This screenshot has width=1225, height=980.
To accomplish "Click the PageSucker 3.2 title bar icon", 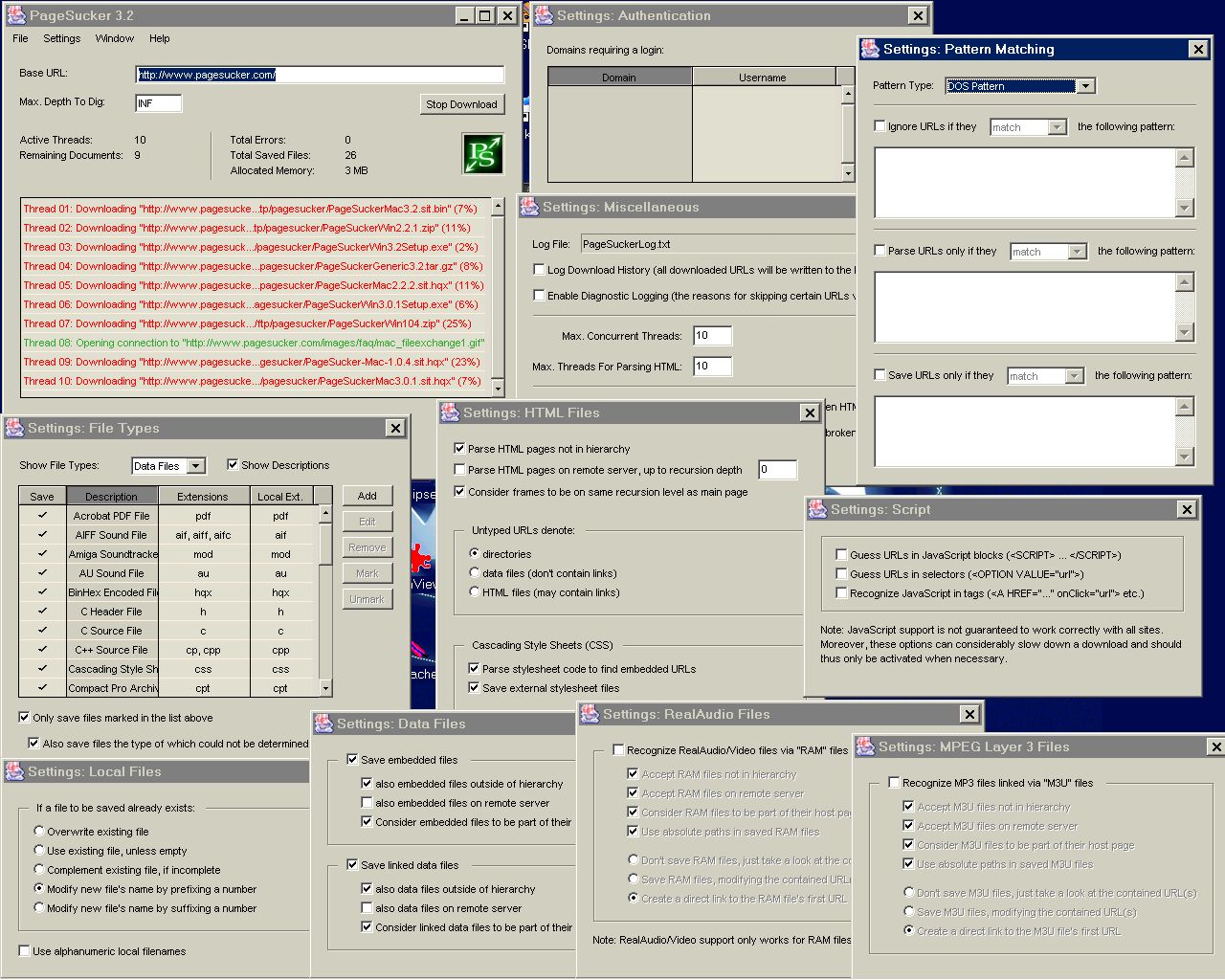I will tap(15, 15).
